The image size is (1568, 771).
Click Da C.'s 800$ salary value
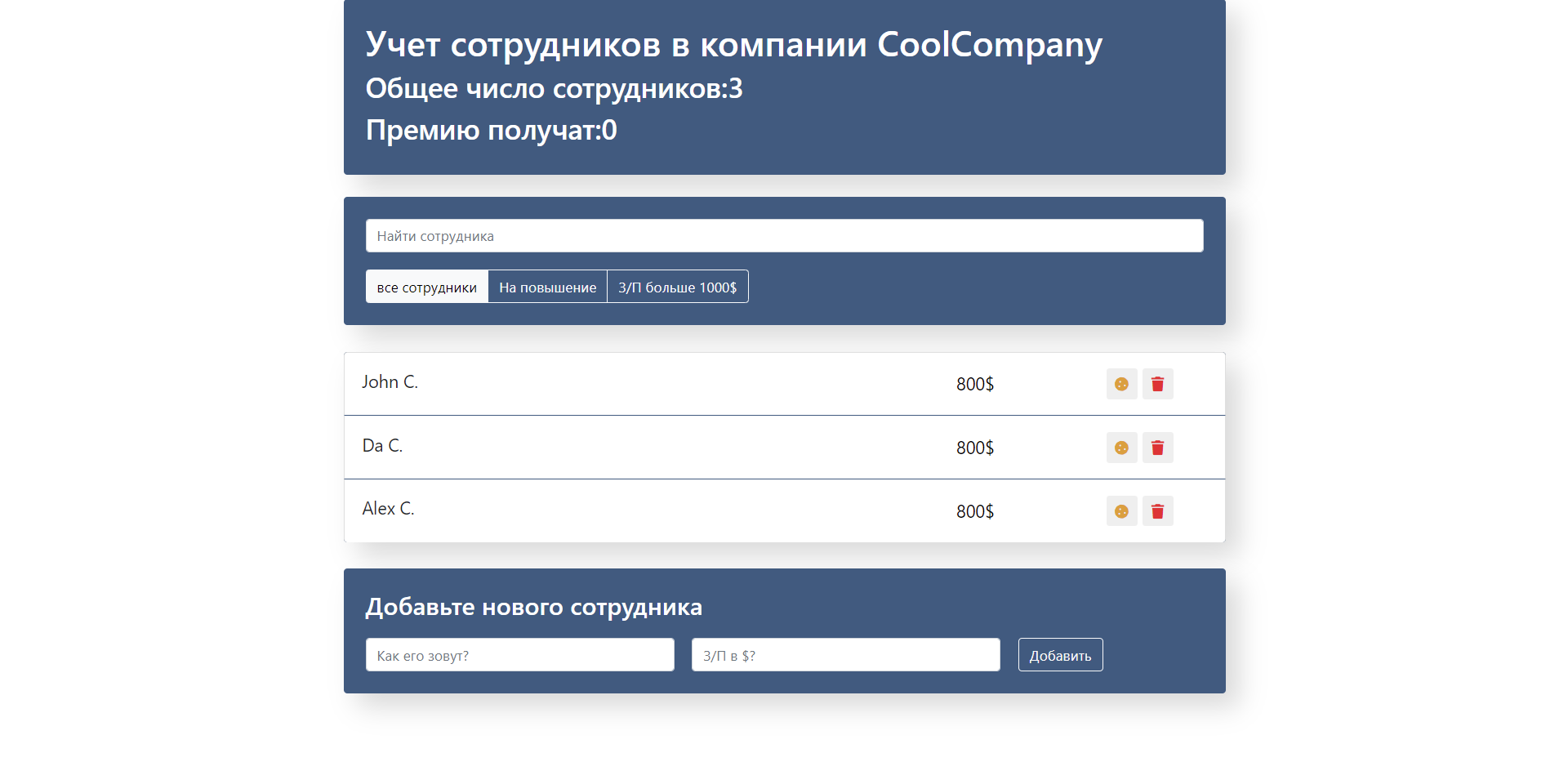(974, 448)
